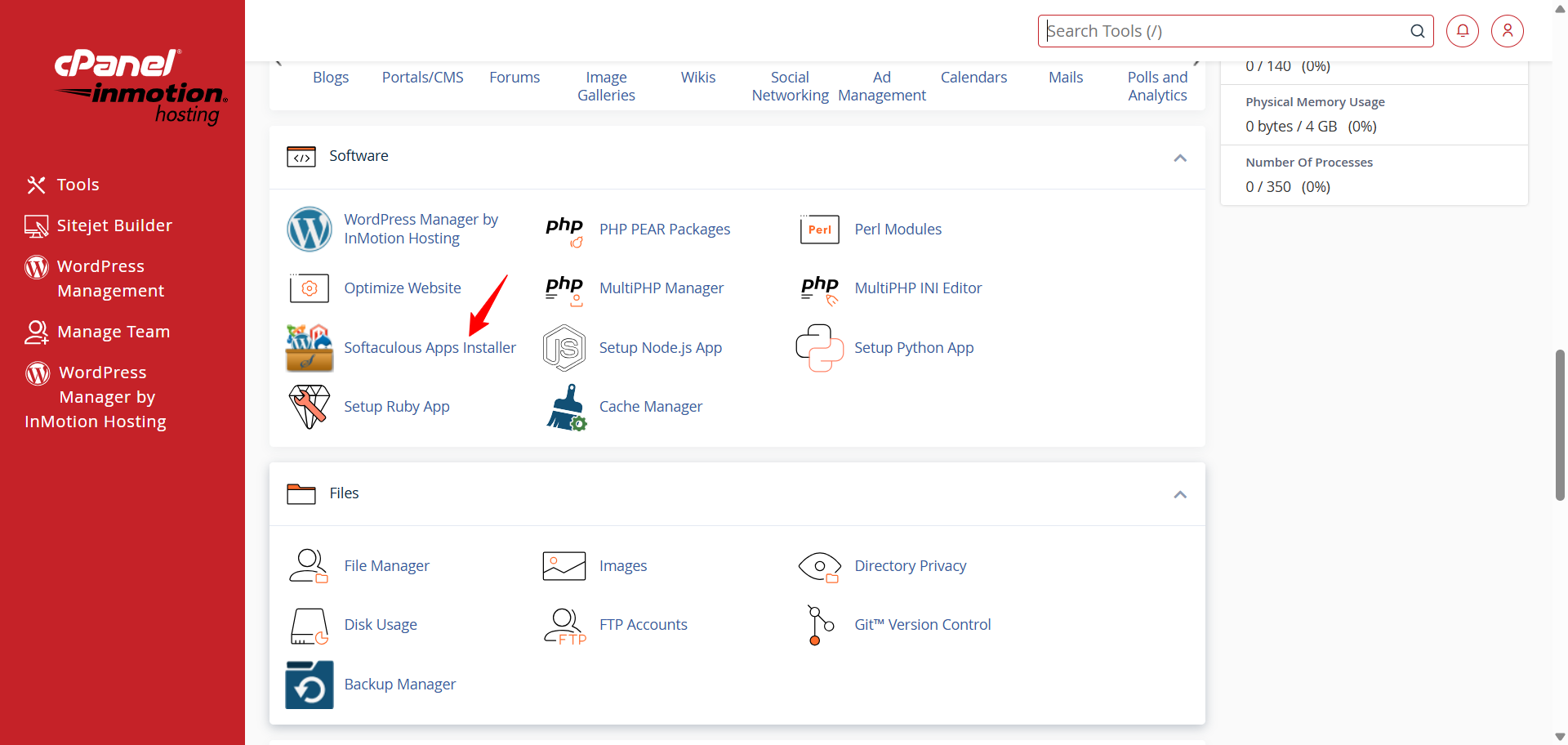1568x745 pixels.
Task: Click the WordPress Manager icon in Software
Action: coord(310,229)
